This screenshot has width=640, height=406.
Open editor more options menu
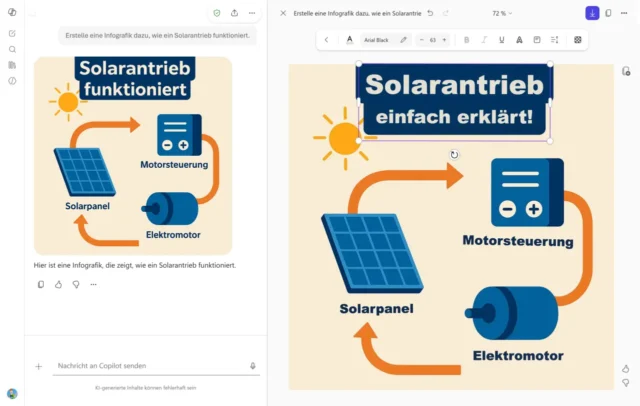624,13
